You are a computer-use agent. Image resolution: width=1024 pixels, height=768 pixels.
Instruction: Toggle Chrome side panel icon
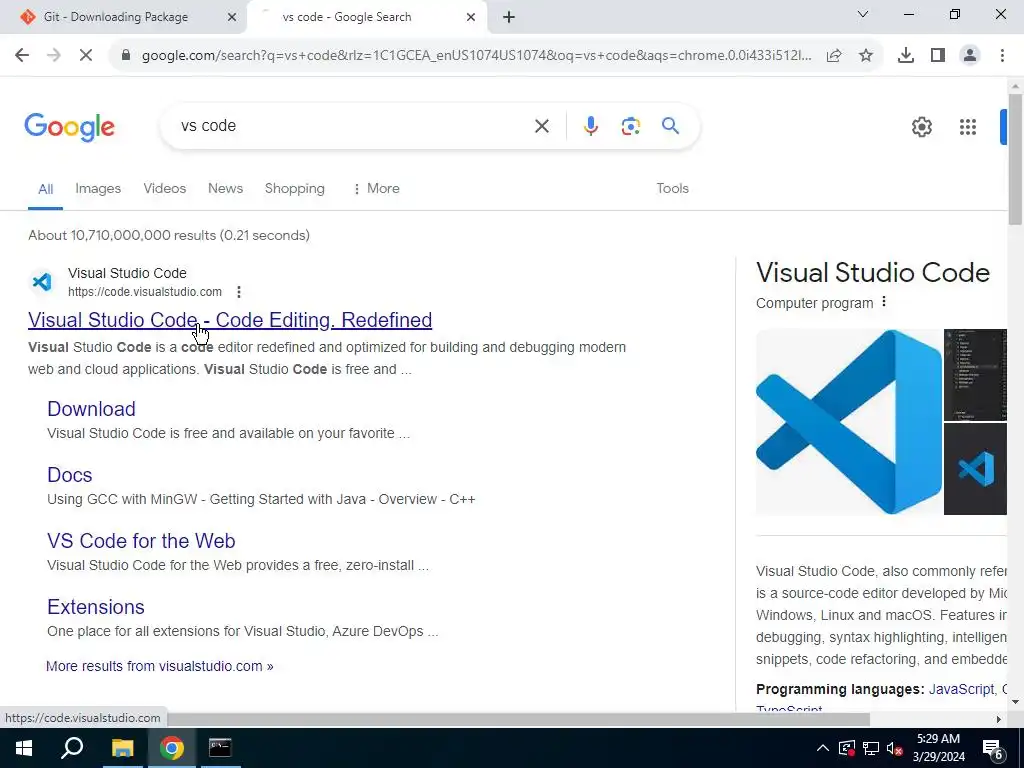pyautogui.click(x=938, y=56)
